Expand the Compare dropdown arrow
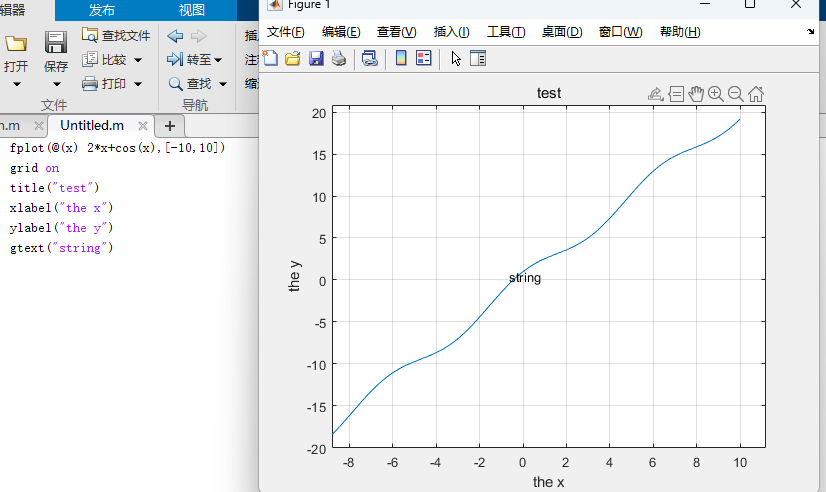Screen dimensions: 826x492 click(x=138, y=60)
